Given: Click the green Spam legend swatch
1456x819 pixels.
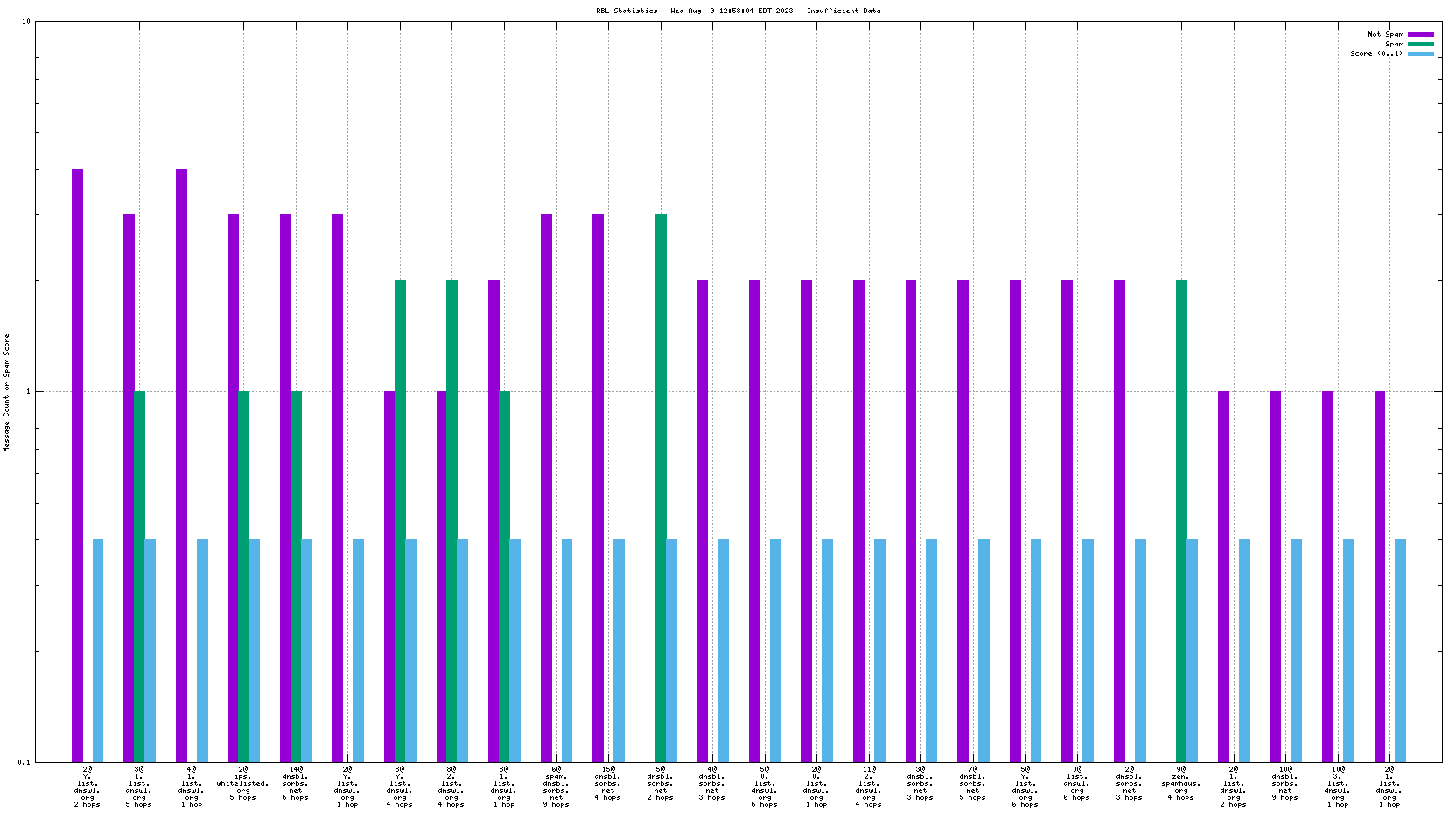Looking at the screenshot, I should pos(1420,45).
